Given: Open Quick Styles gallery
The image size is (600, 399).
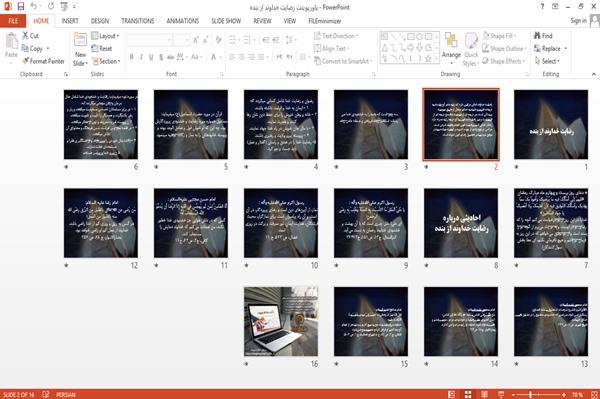Looking at the screenshot, I should [x=471, y=50].
